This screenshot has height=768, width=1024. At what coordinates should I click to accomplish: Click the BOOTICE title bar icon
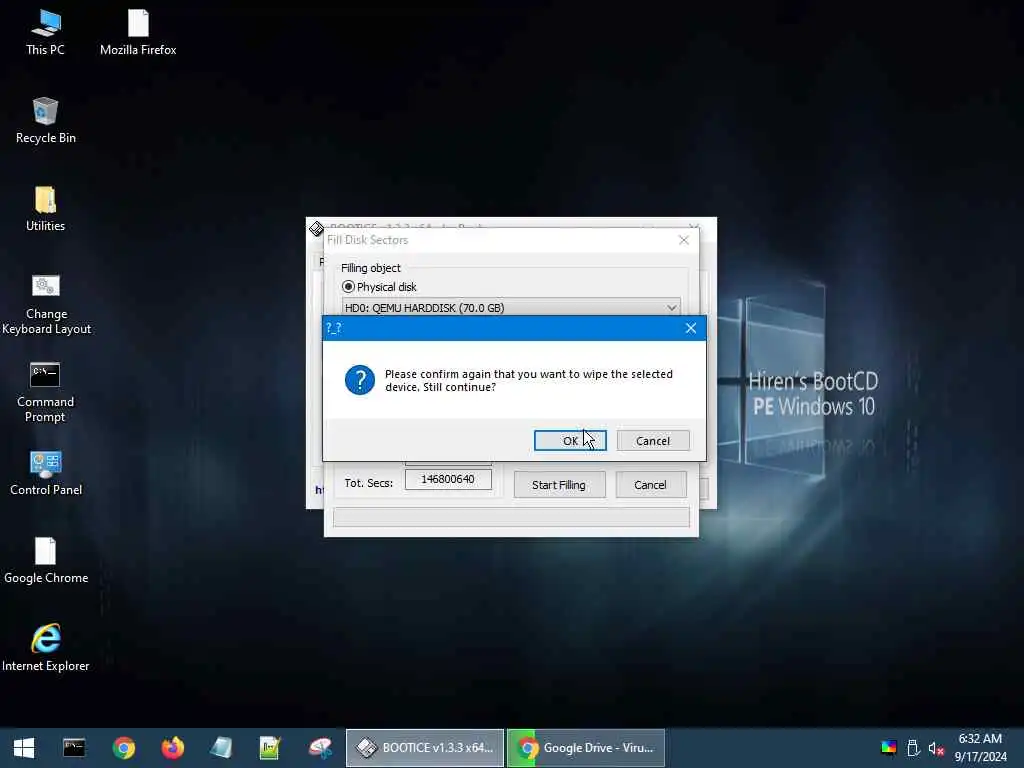tap(317, 229)
